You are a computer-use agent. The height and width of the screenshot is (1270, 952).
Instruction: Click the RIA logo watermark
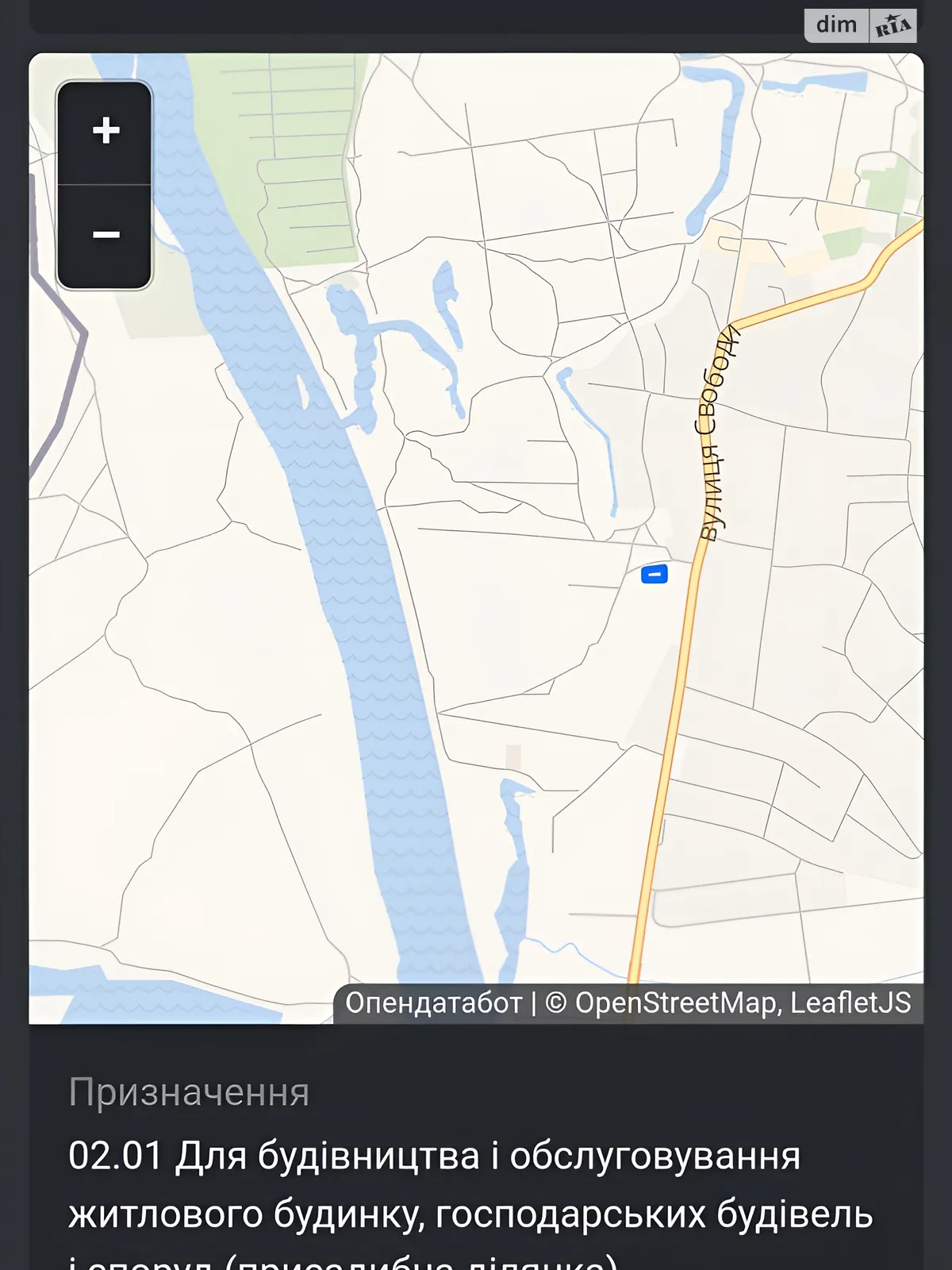(893, 25)
